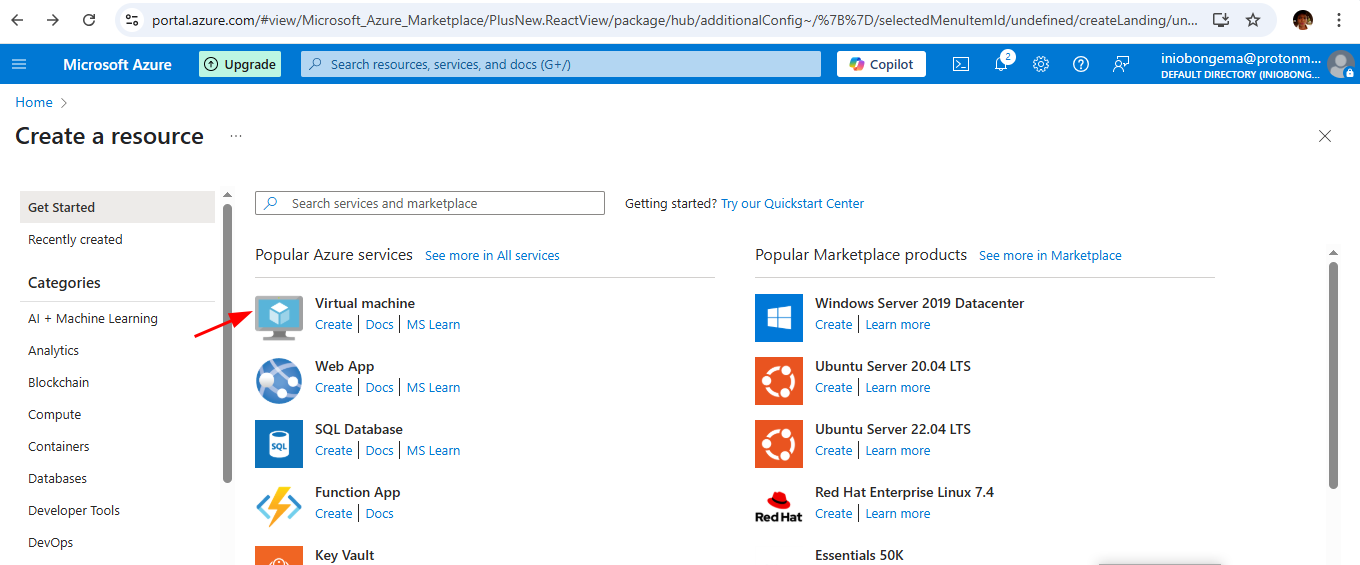This screenshot has width=1360, height=565.
Task: Click the Red Hat logo icon
Action: (779, 507)
